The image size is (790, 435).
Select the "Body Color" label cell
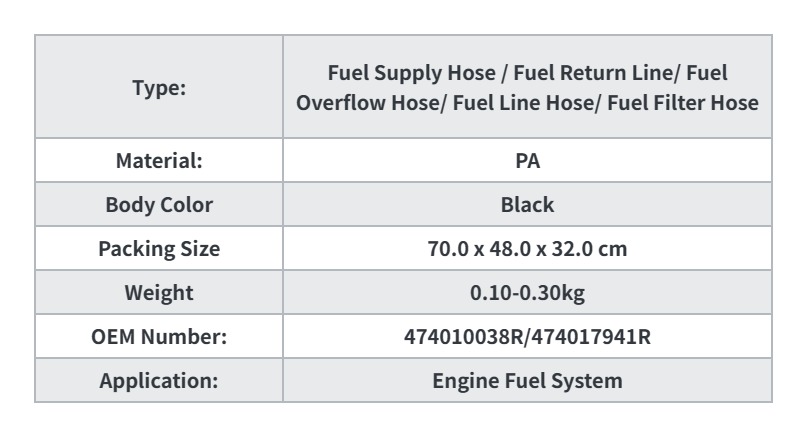pos(159,205)
